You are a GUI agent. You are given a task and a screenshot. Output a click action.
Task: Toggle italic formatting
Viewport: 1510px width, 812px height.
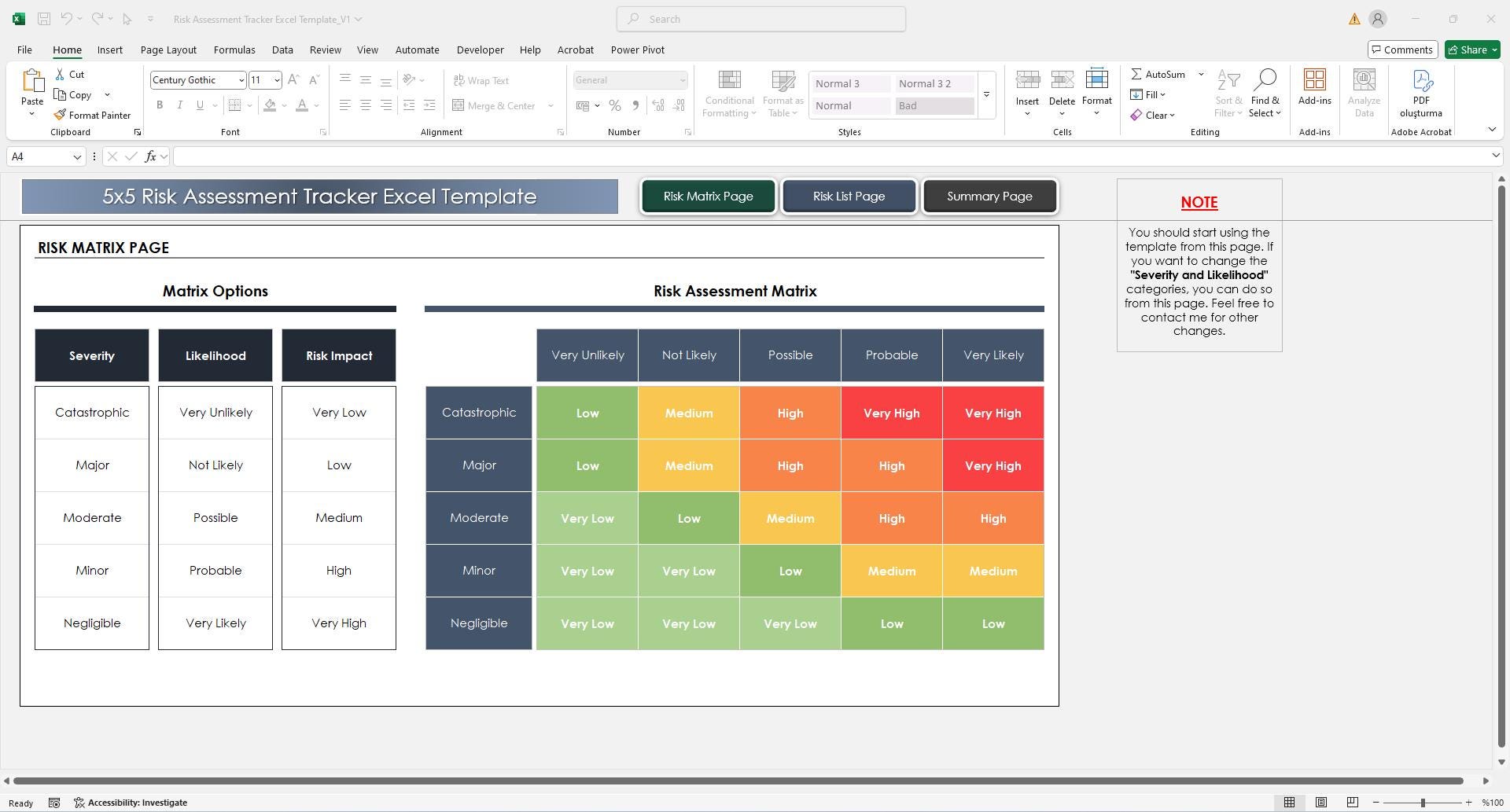[x=179, y=105]
